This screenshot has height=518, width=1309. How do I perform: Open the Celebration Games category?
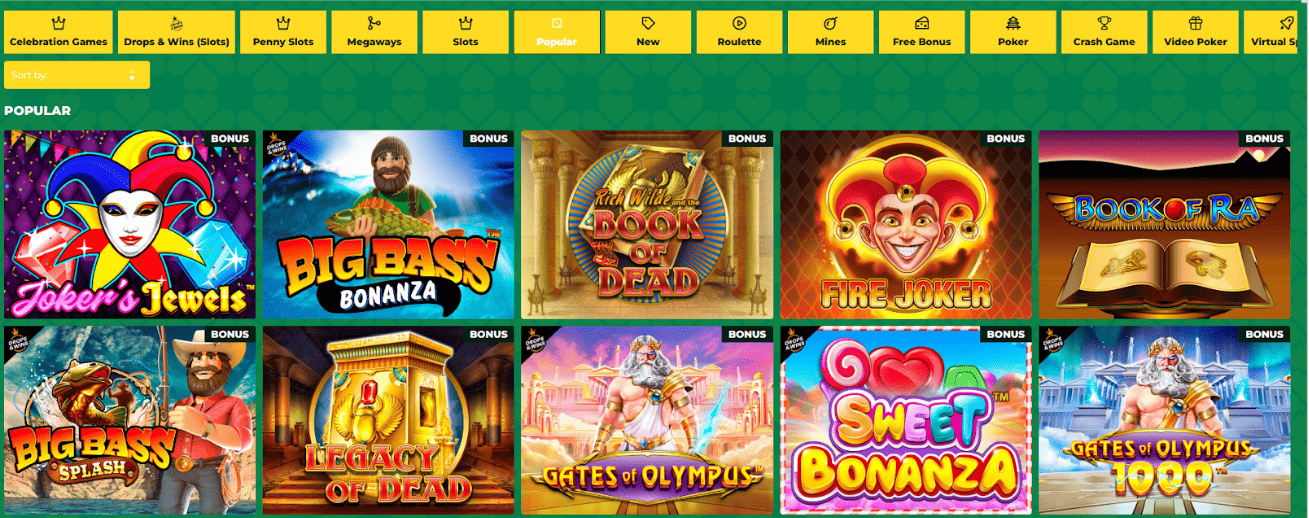coord(58,32)
